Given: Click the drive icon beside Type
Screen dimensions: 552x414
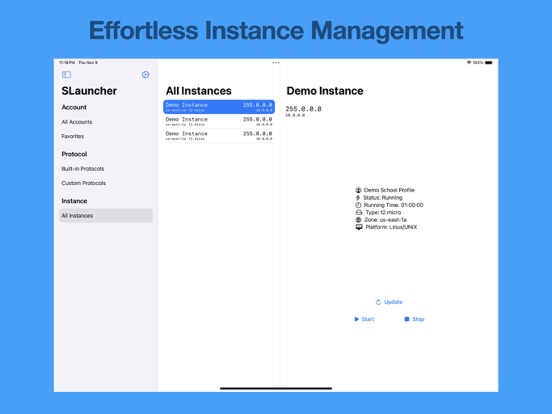Looking at the screenshot, I should (359, 212).
